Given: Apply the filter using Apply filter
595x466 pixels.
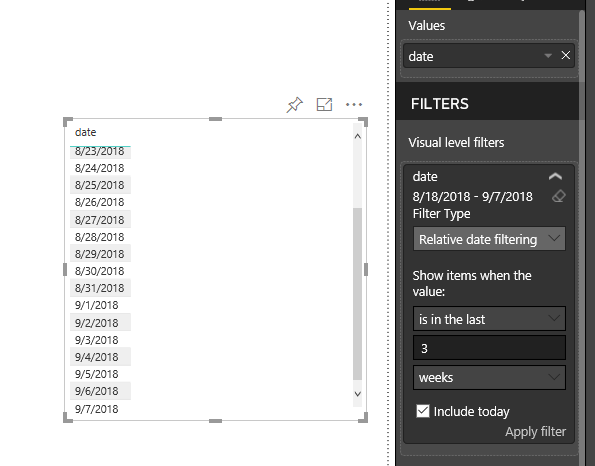Looking at the screenshot, I should 535,431.
